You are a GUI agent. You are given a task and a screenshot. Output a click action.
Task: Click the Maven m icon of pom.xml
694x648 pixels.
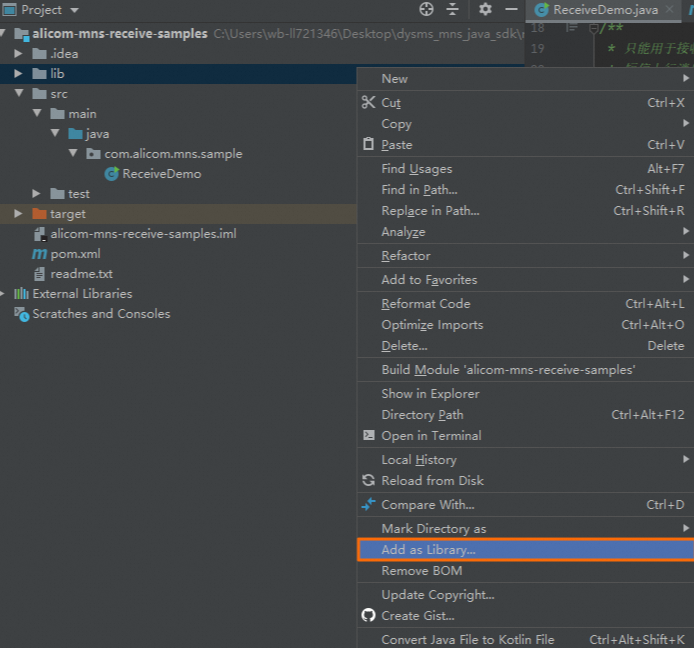coord(39,254)
